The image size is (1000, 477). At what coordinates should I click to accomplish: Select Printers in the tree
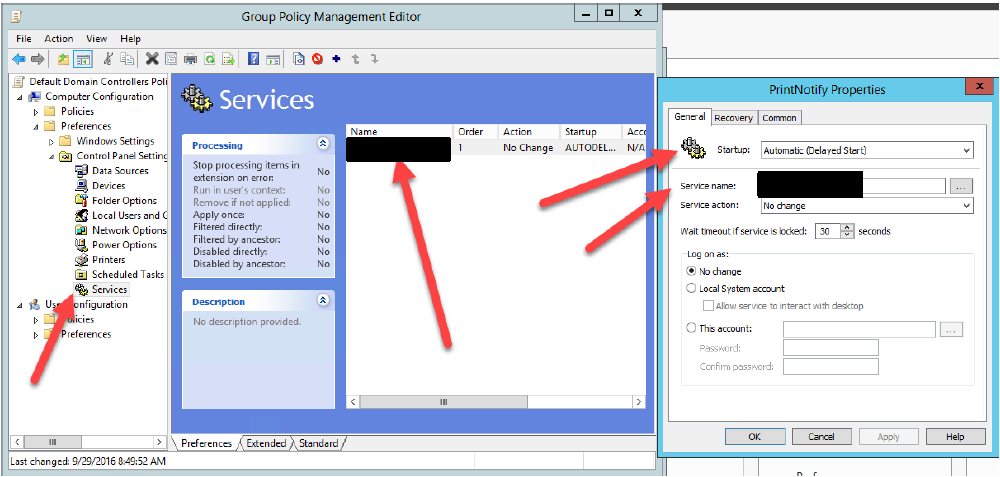point(108,260)
